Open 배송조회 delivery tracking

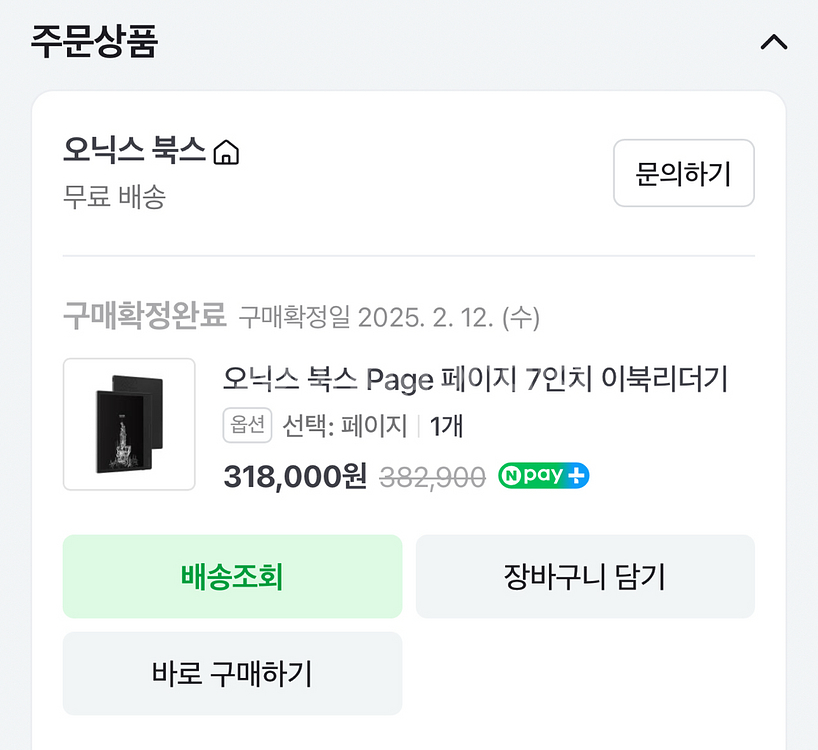coord(232,576)
